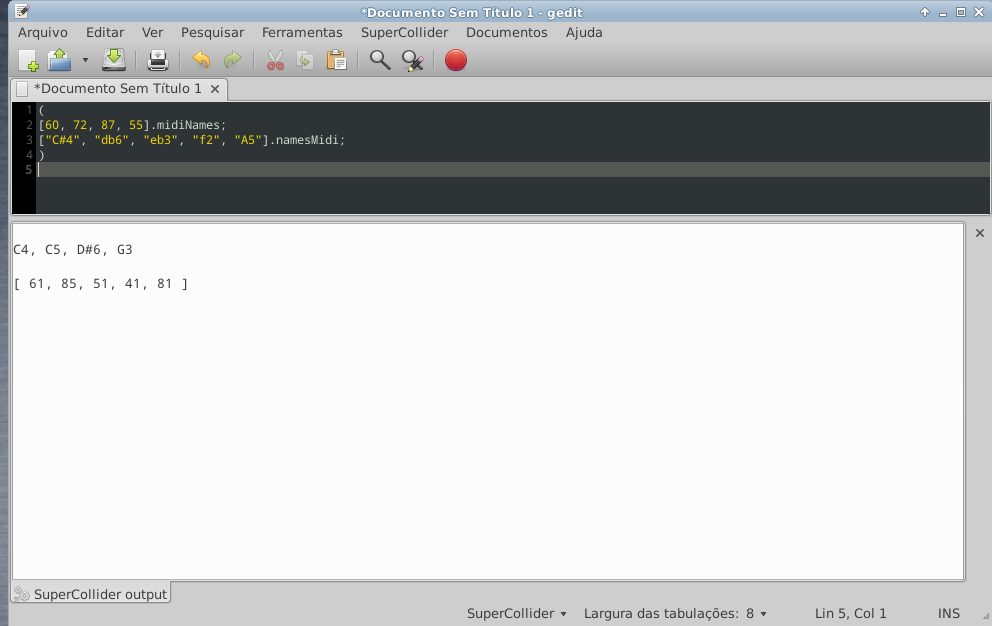Viewport: 992px width, 626px height.
Task: Minimize the gedit window
Action: pyautogui.click(x=943, y=13)
